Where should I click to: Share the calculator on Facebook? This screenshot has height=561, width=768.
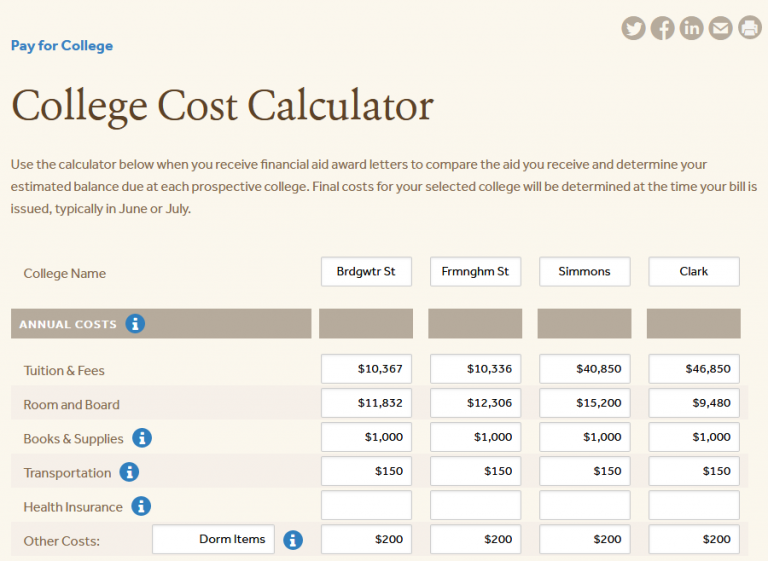pyautogui.click(x=662, y=28)
